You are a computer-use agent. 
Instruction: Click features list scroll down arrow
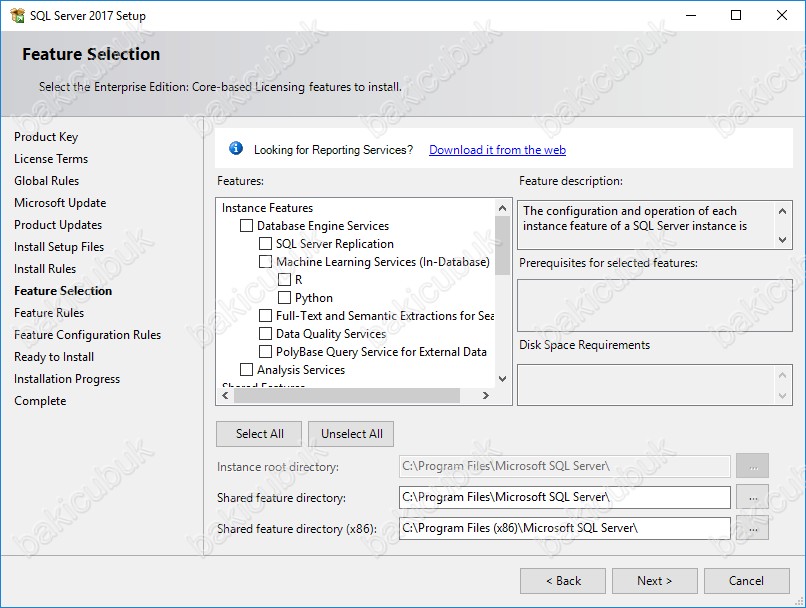pos(503,379)
